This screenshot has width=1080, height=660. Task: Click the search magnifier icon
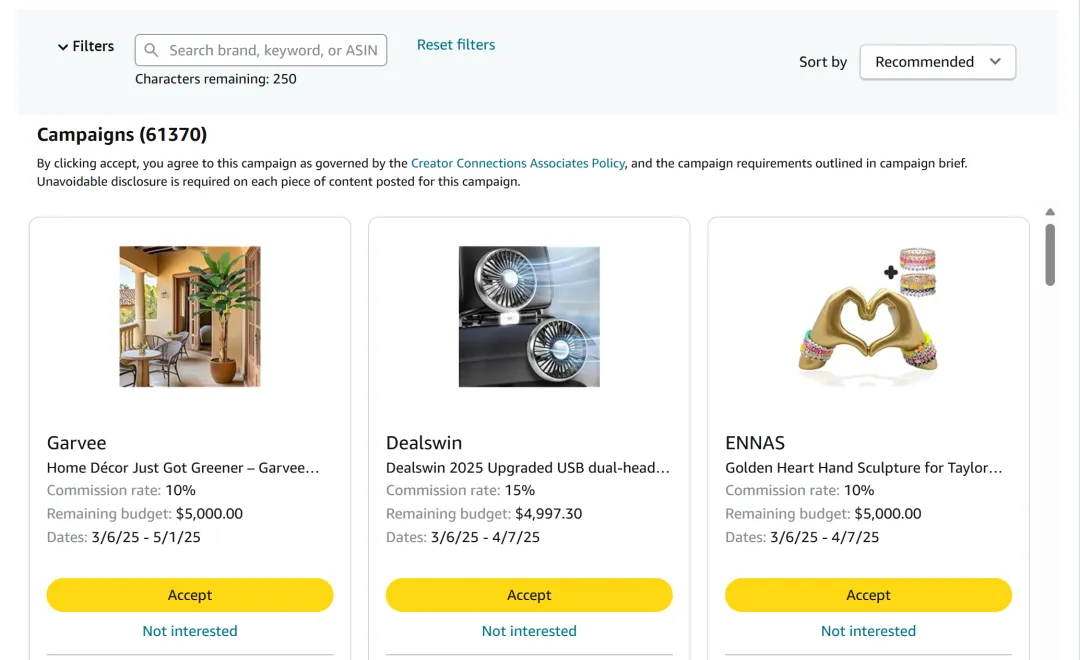pos(151,50)
